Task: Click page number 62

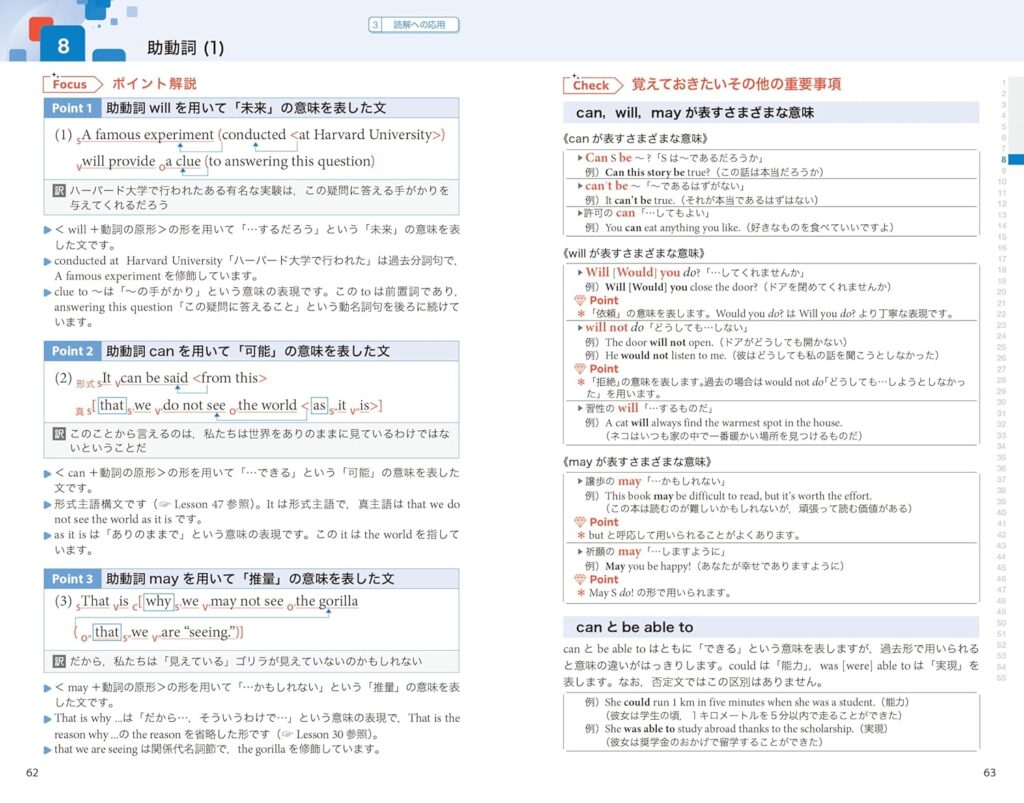Action: click(32, 773)
